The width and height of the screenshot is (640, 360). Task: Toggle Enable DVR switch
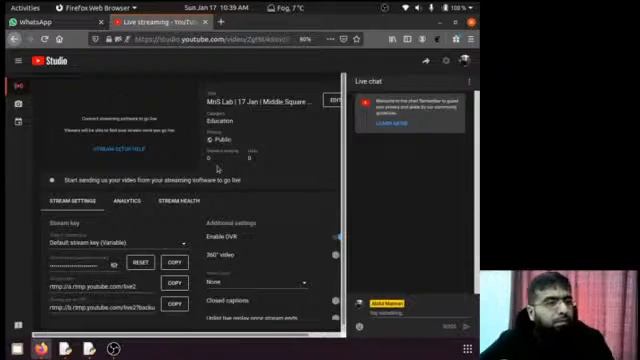tap(337, 237)
